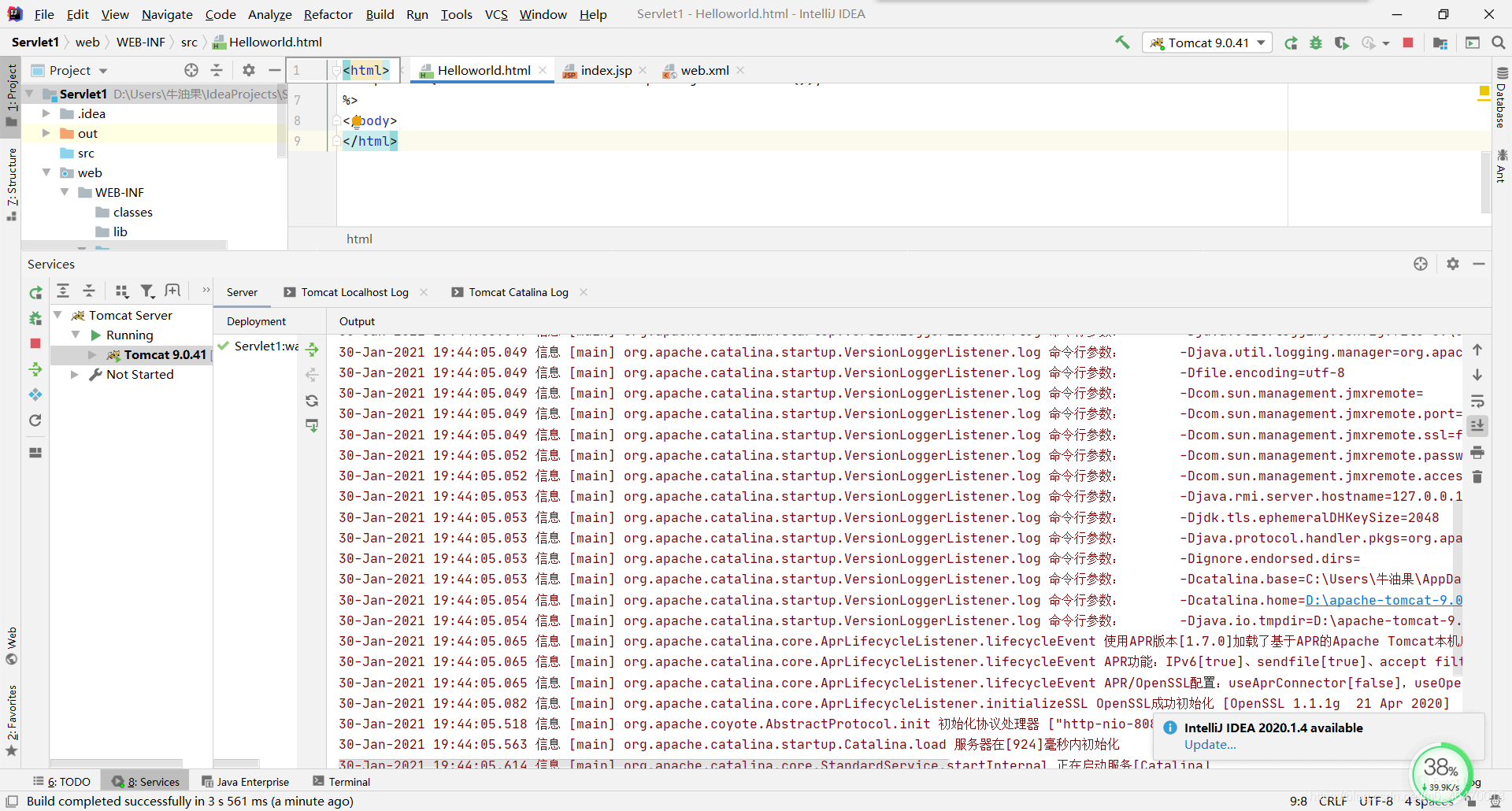Screen dimensions: 1512x811
Task: Rerun Tomcat from the top toolbar
Action: [x=1291, y=43]
